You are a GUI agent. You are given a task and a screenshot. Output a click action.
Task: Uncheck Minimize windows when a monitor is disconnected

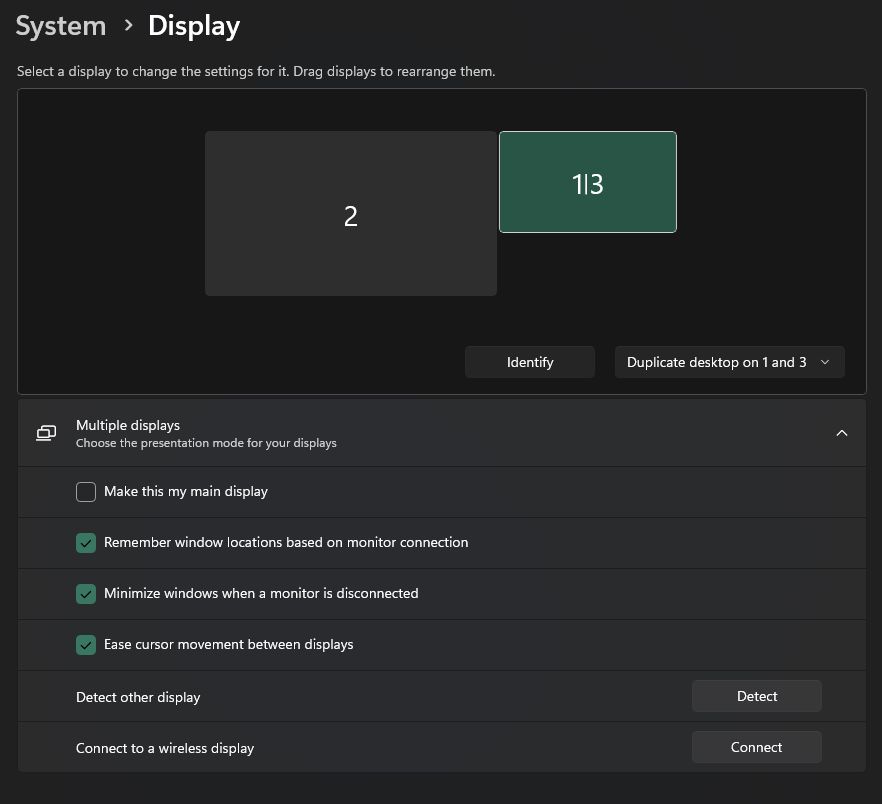tap(86, 594)
